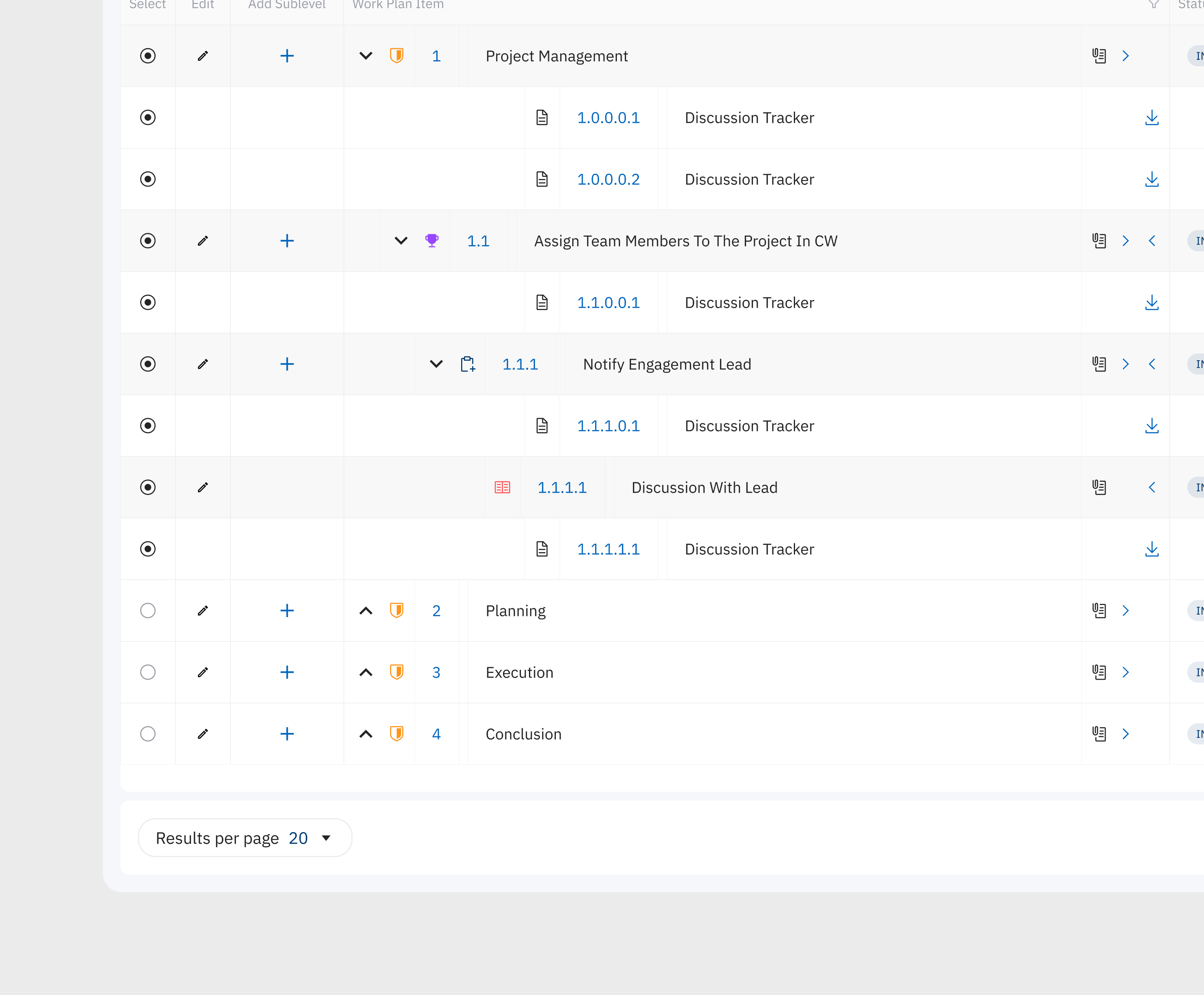Open details icon for Planning row
Screen dimensions: 1204x995
pyautogui.click(x=1098, y=610)
